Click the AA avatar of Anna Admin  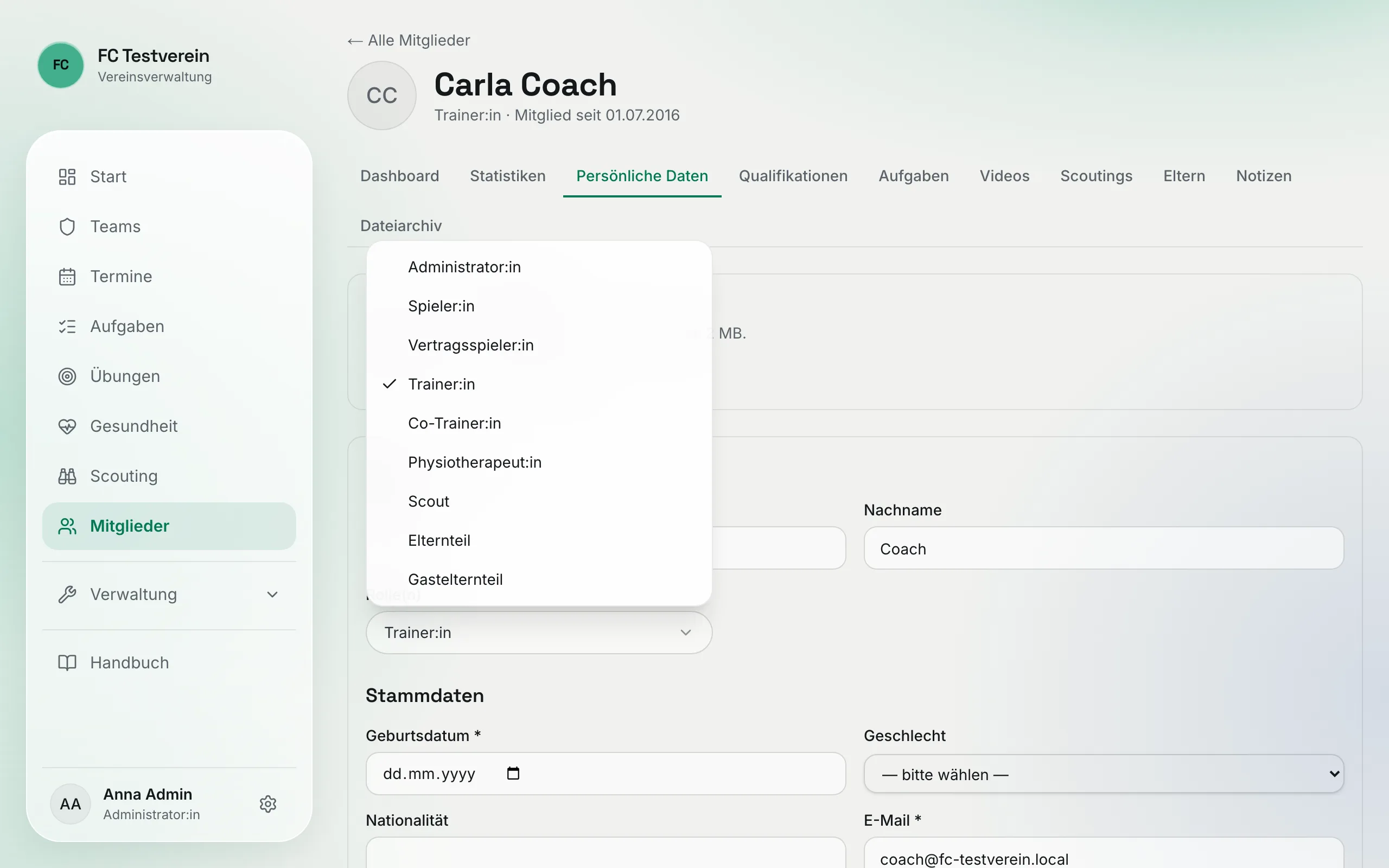pos(71,805)
